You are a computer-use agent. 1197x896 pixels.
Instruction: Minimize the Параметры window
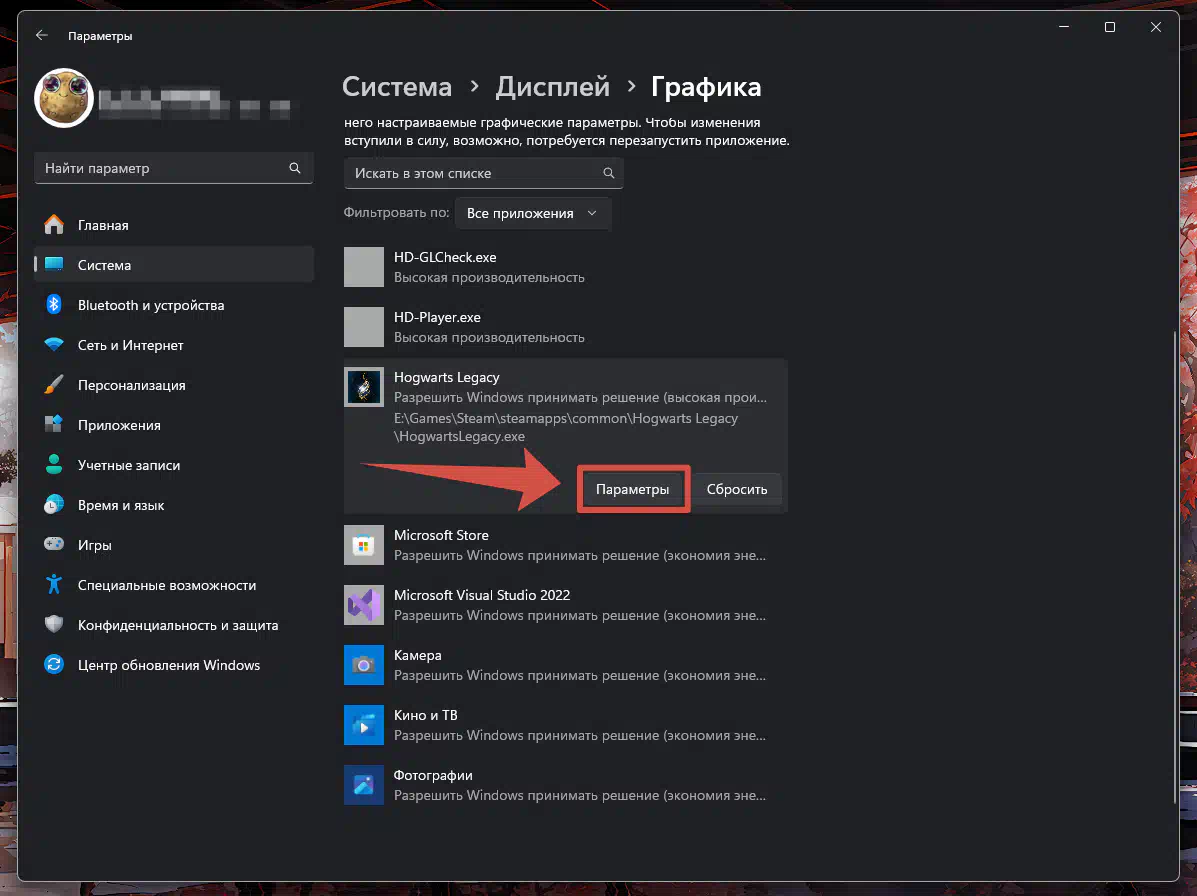coord(1063,27)
